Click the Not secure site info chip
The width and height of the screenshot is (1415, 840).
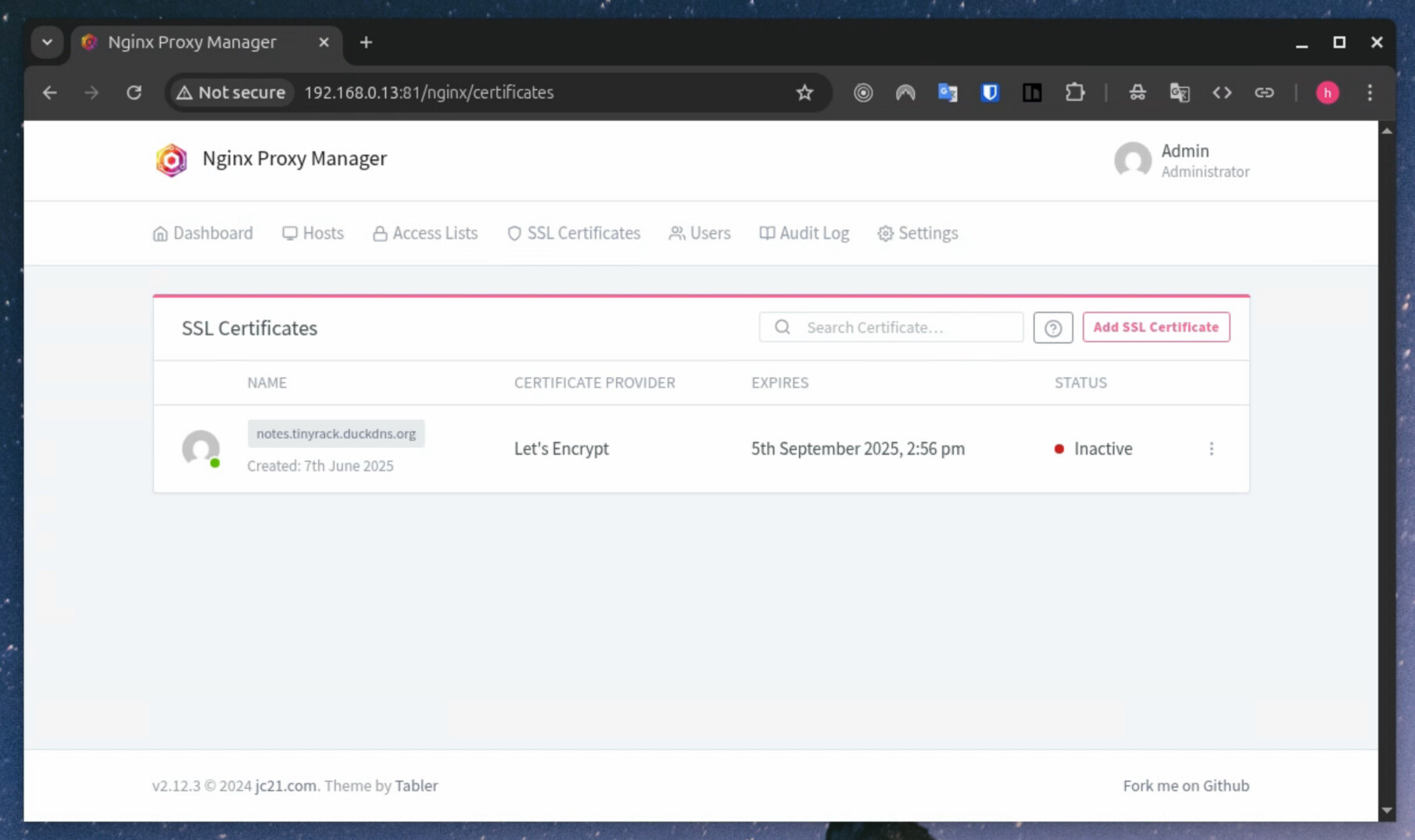click(x=231, y=92)
